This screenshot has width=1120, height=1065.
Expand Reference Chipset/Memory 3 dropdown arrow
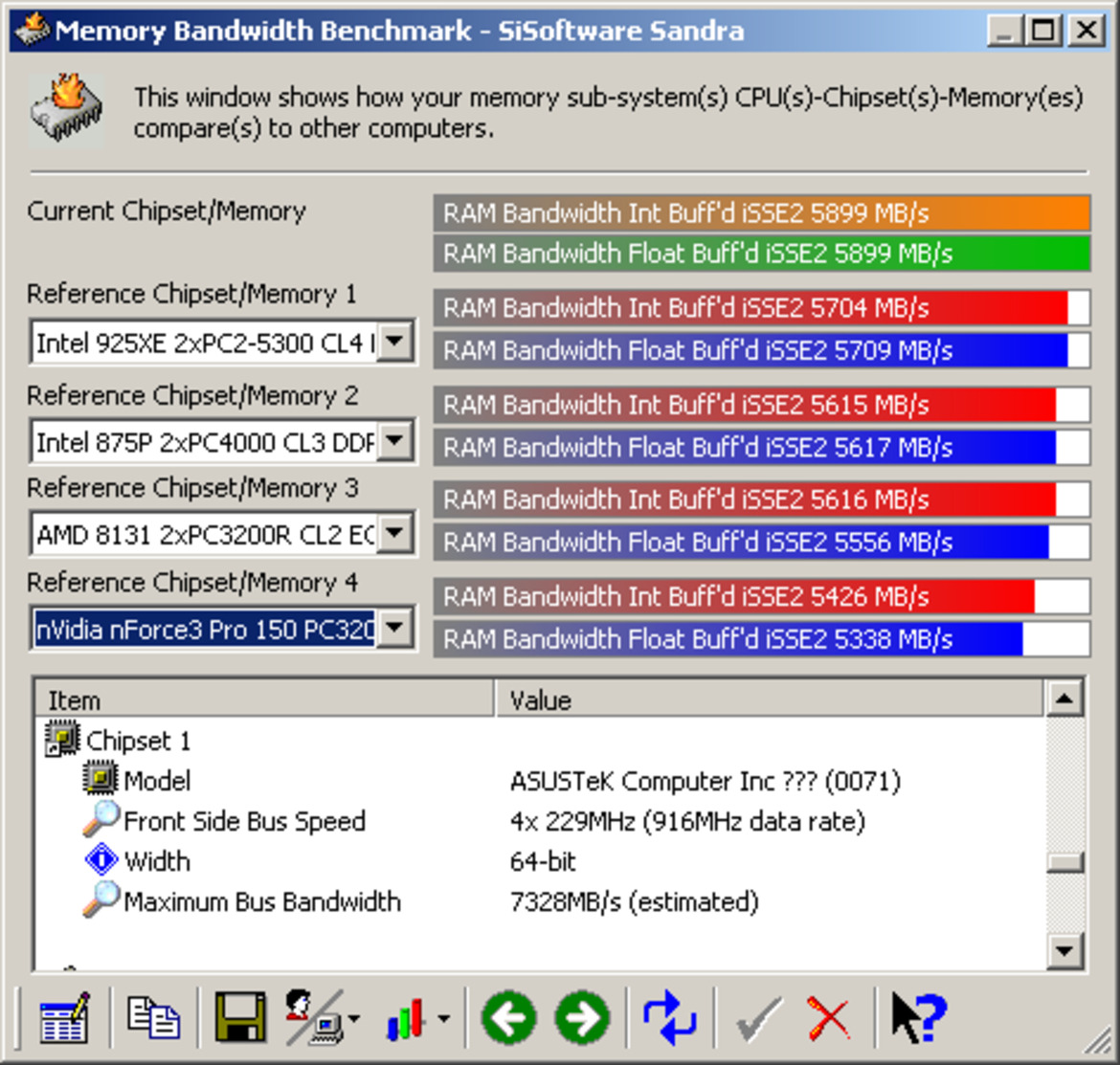pyautogui.click(x=395, y=533)
